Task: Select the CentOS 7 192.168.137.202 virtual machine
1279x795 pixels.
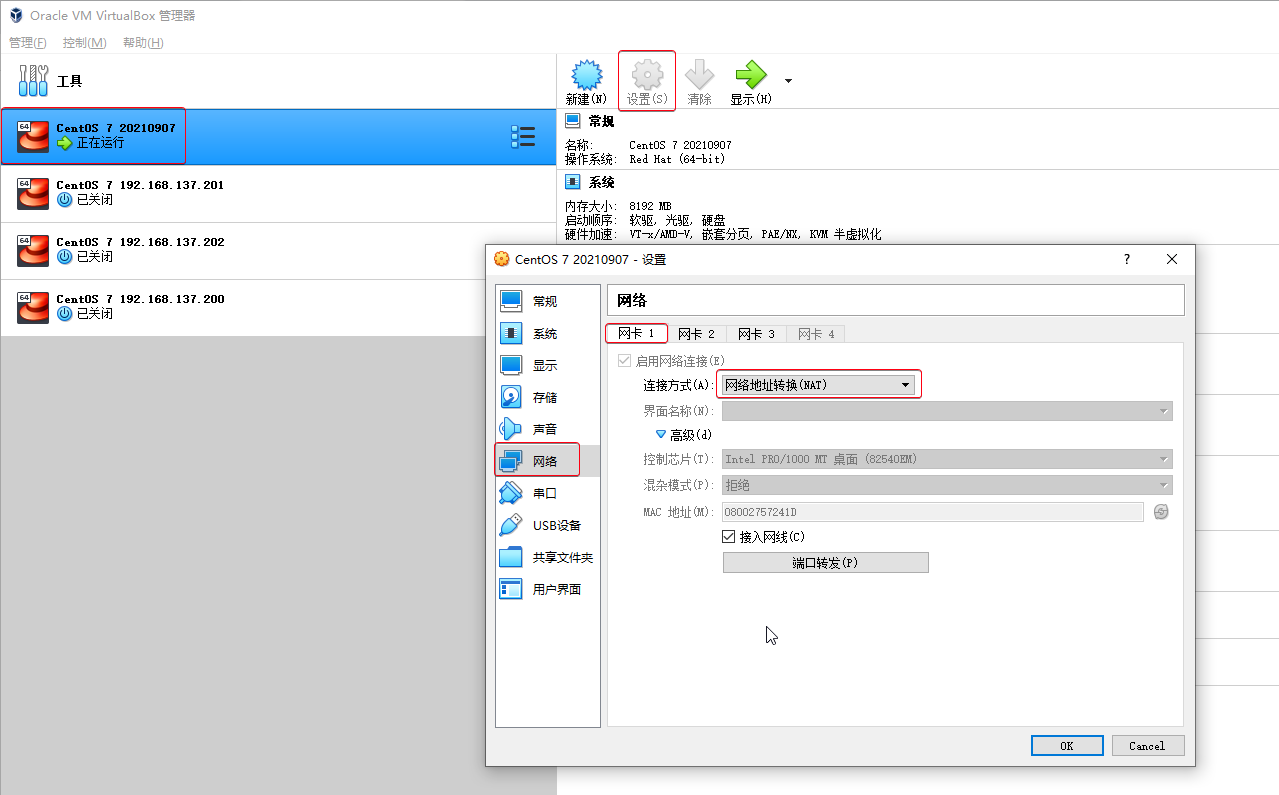Action: tap(278, 251)
